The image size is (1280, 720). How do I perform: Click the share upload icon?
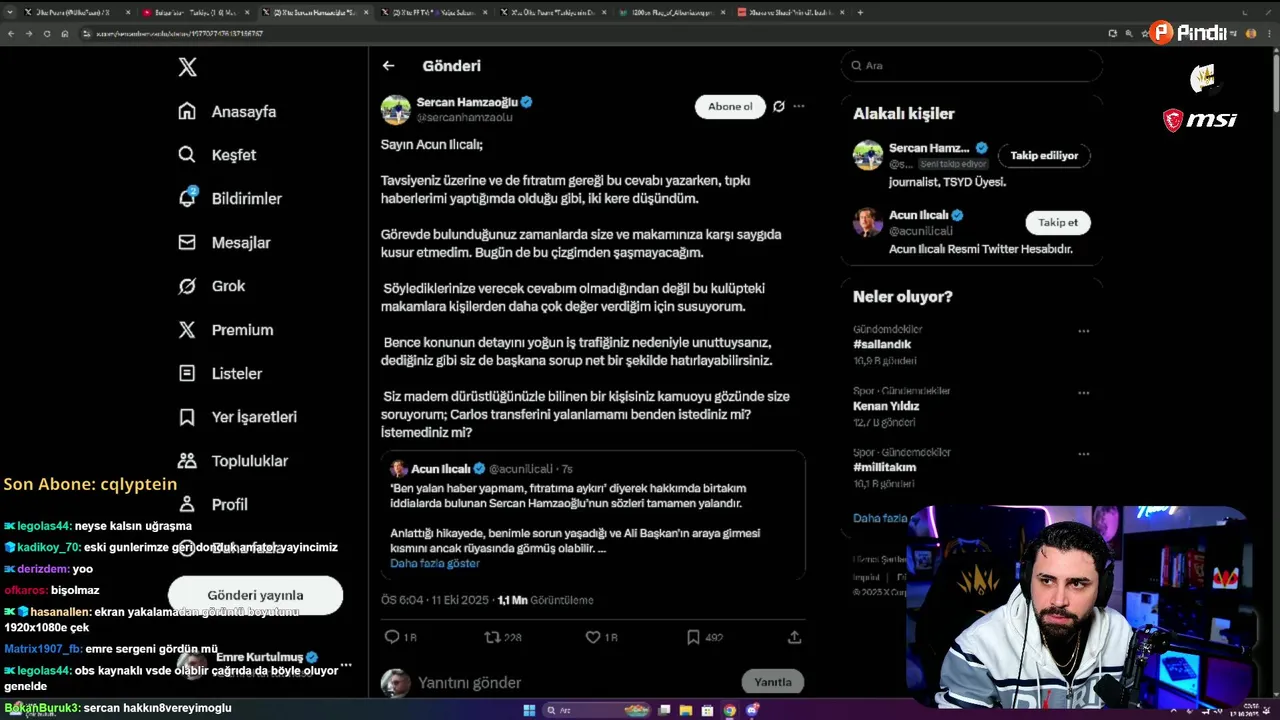(794, 637)
